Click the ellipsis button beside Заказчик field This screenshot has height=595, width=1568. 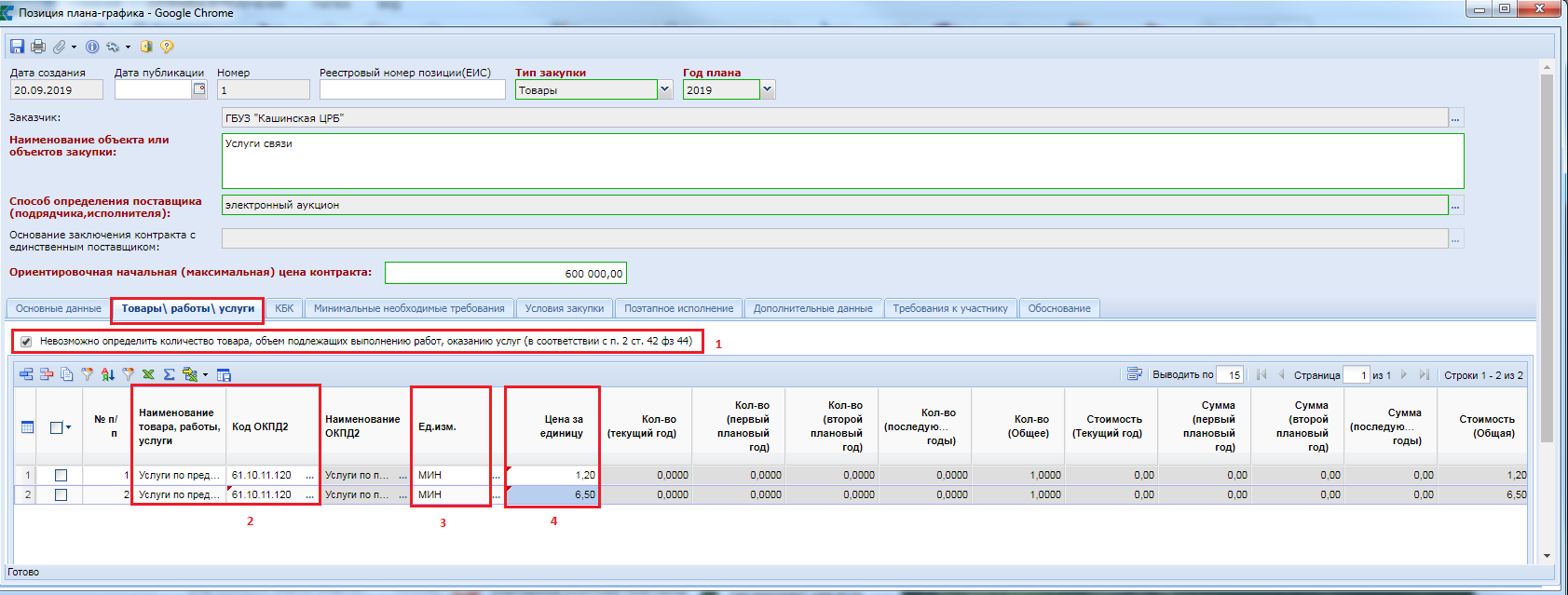[x=1455, y=118]
